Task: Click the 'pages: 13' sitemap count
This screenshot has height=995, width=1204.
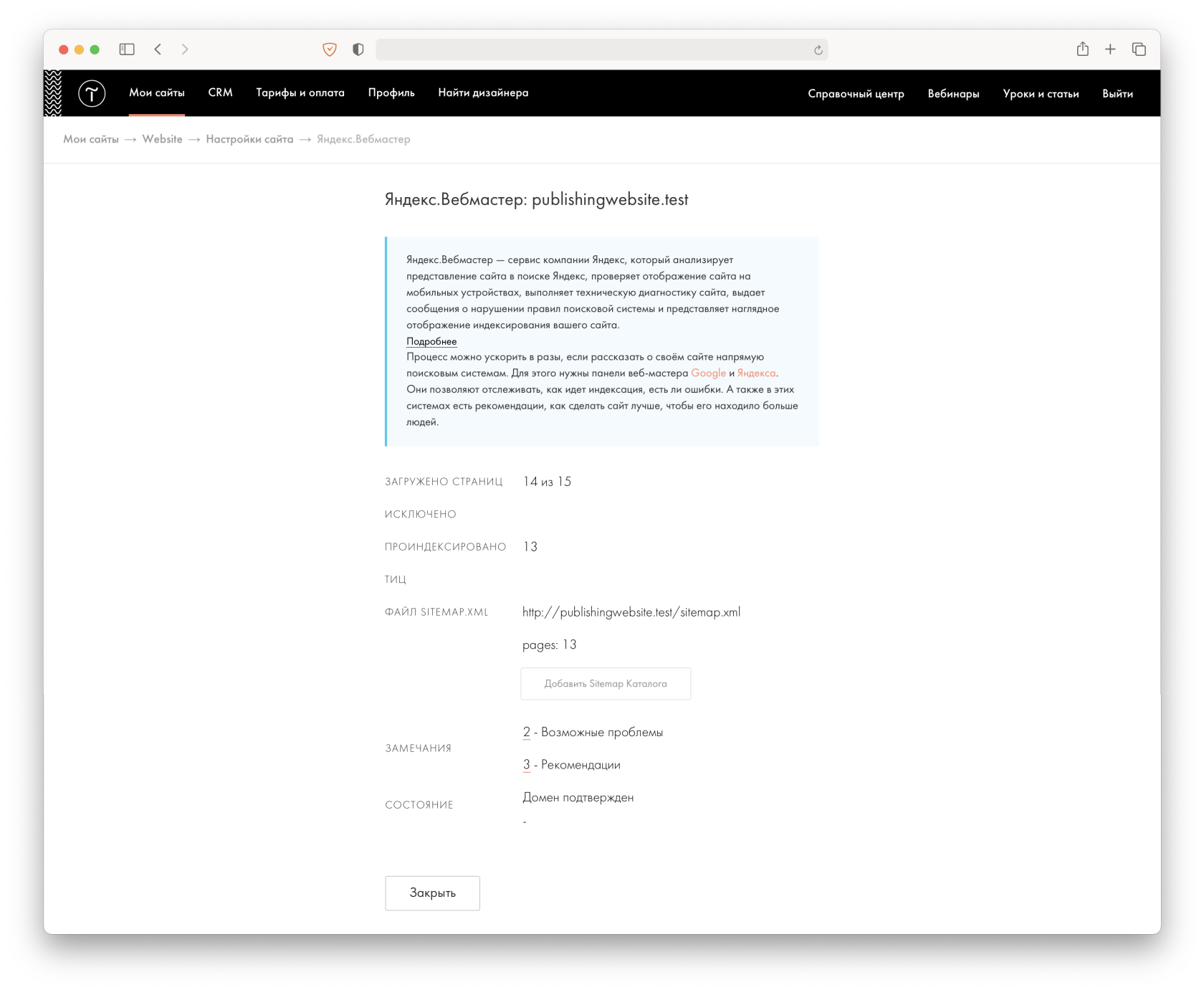Action: [550, 645]
